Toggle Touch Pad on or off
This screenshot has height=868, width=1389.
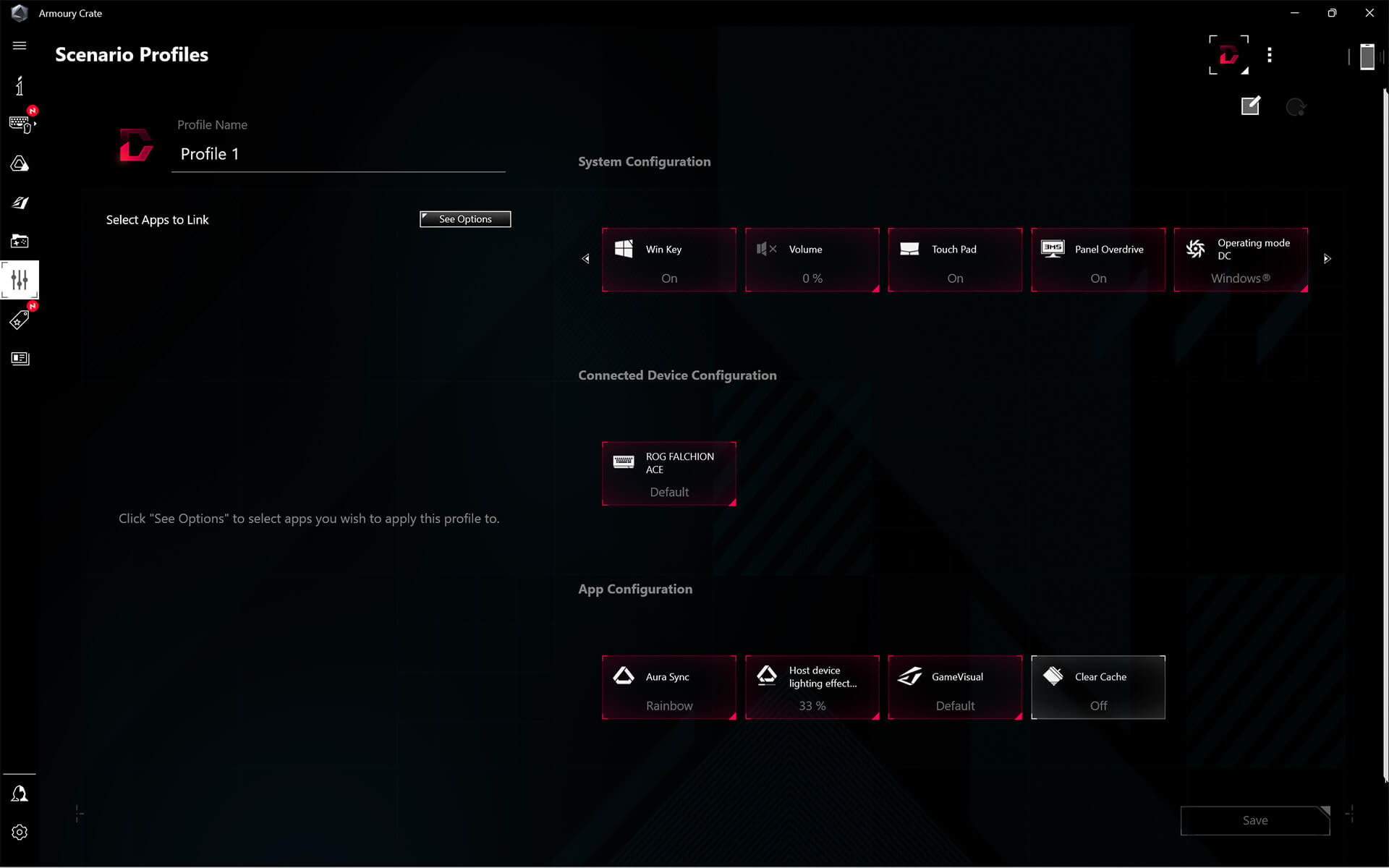coord(955,260)
